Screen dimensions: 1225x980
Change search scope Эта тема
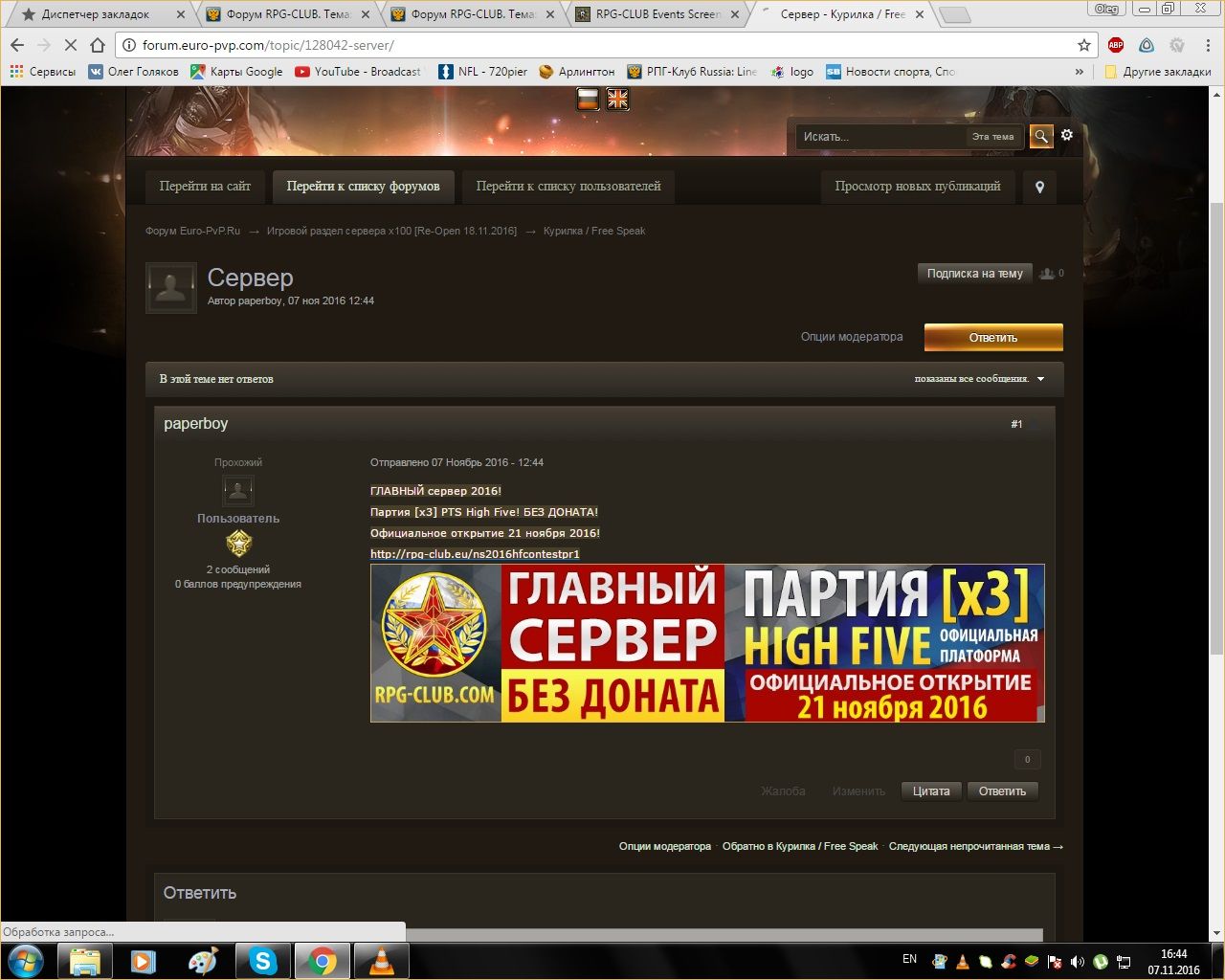(993, 137)
